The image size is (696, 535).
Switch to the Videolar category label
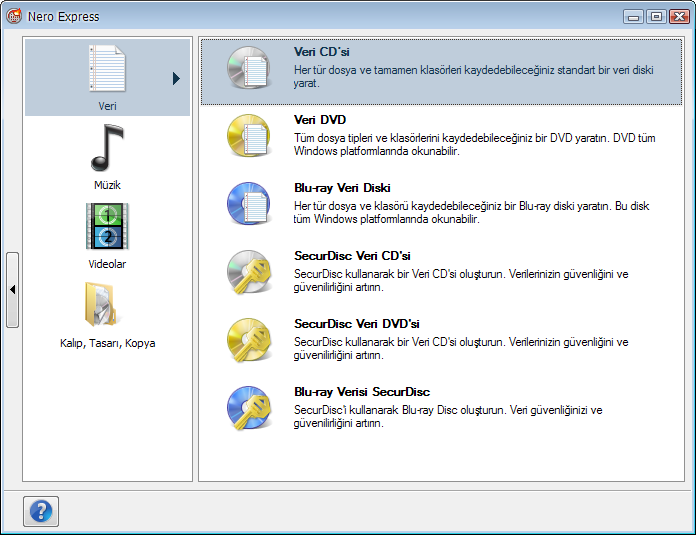[x=107, y=264]
